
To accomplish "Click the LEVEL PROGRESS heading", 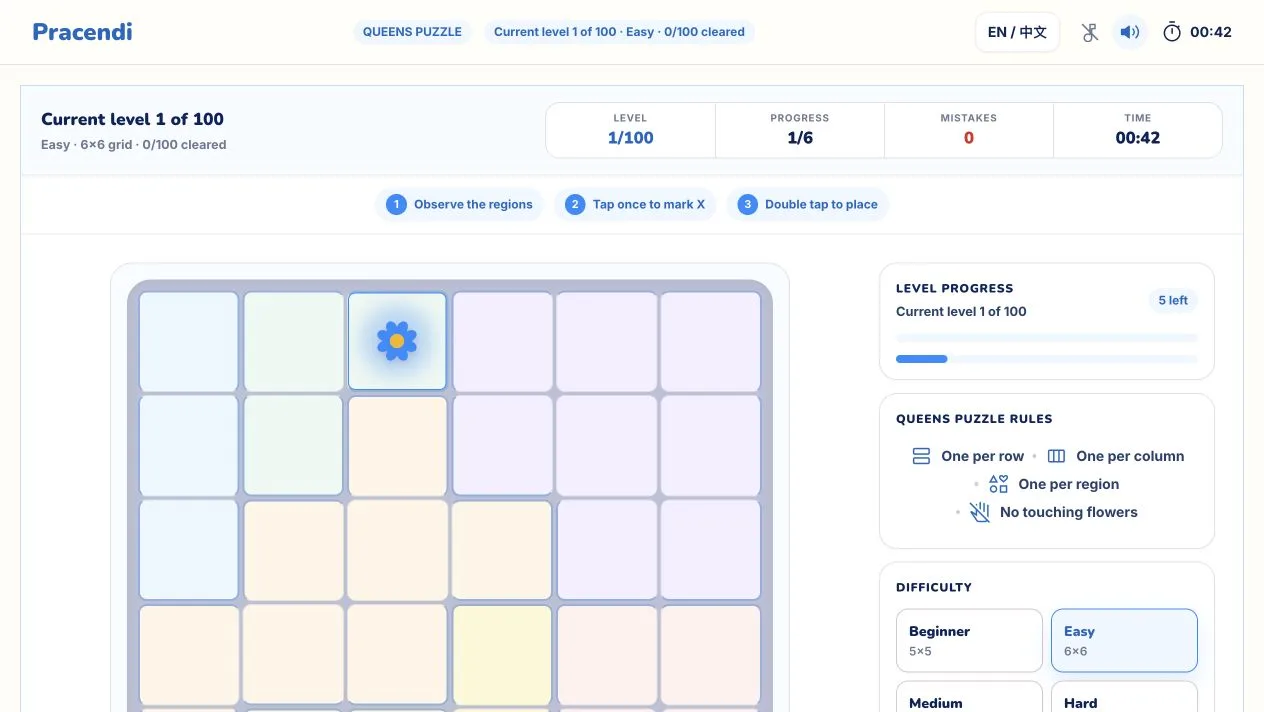I will point(955,288).
